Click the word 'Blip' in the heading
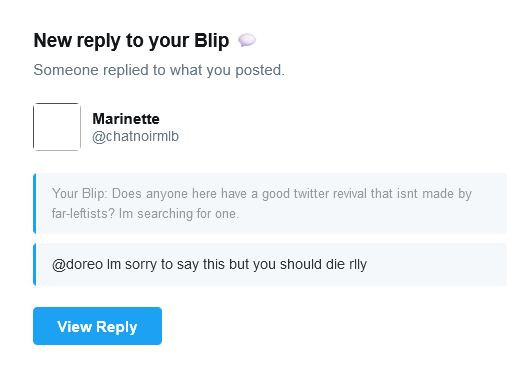531x369 pixels. click(212, 41)
